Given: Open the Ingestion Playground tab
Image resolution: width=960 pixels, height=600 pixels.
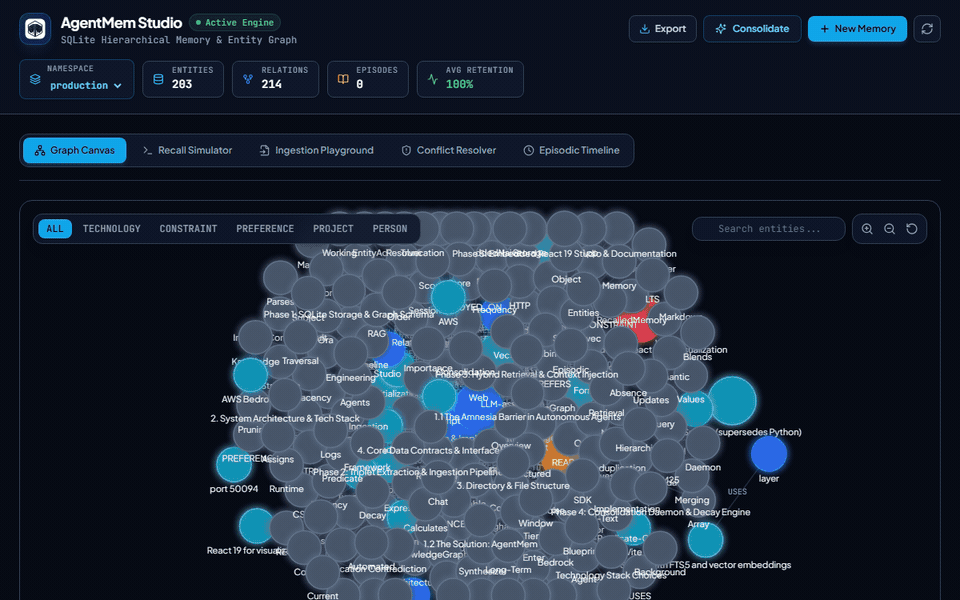Looking at the screenshot, I should tap(317, 151).
